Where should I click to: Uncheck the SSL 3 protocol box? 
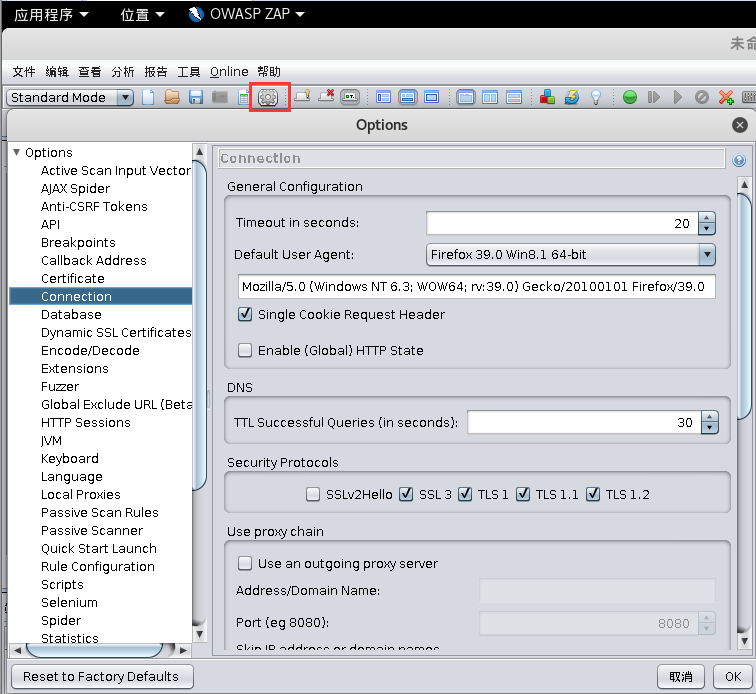[x=406, y=494]
